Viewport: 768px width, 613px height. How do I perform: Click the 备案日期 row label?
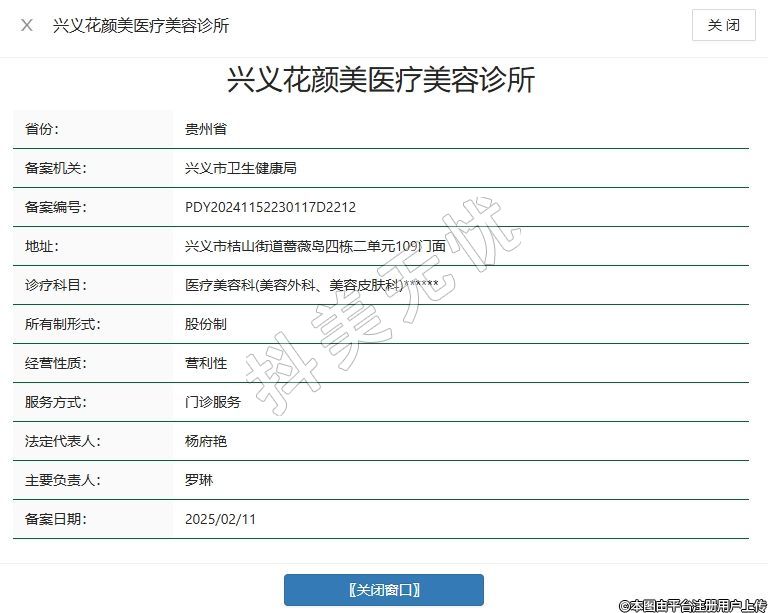tap(56, 519)
